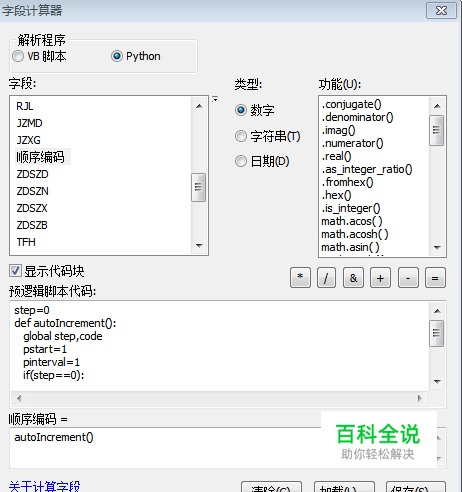This screenshot has height=492, width=462.
Task: Click the functions list scrollbar thumb
Action: (437, 130)
